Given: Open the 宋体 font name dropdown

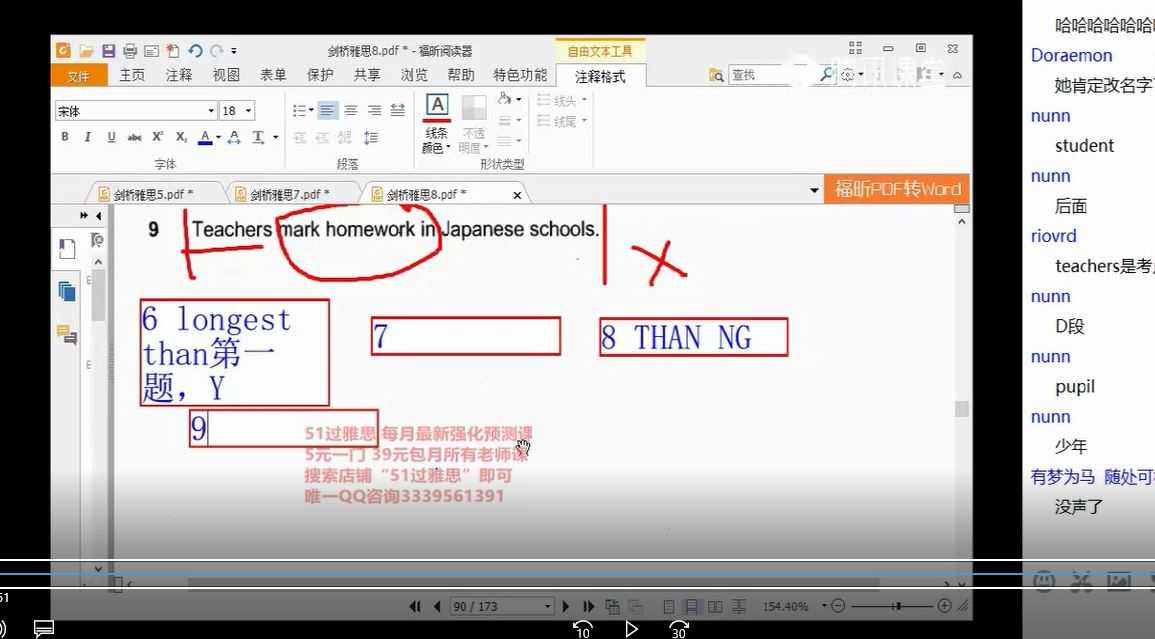Looking at the screenshot, I should click(x=211, y=111).
